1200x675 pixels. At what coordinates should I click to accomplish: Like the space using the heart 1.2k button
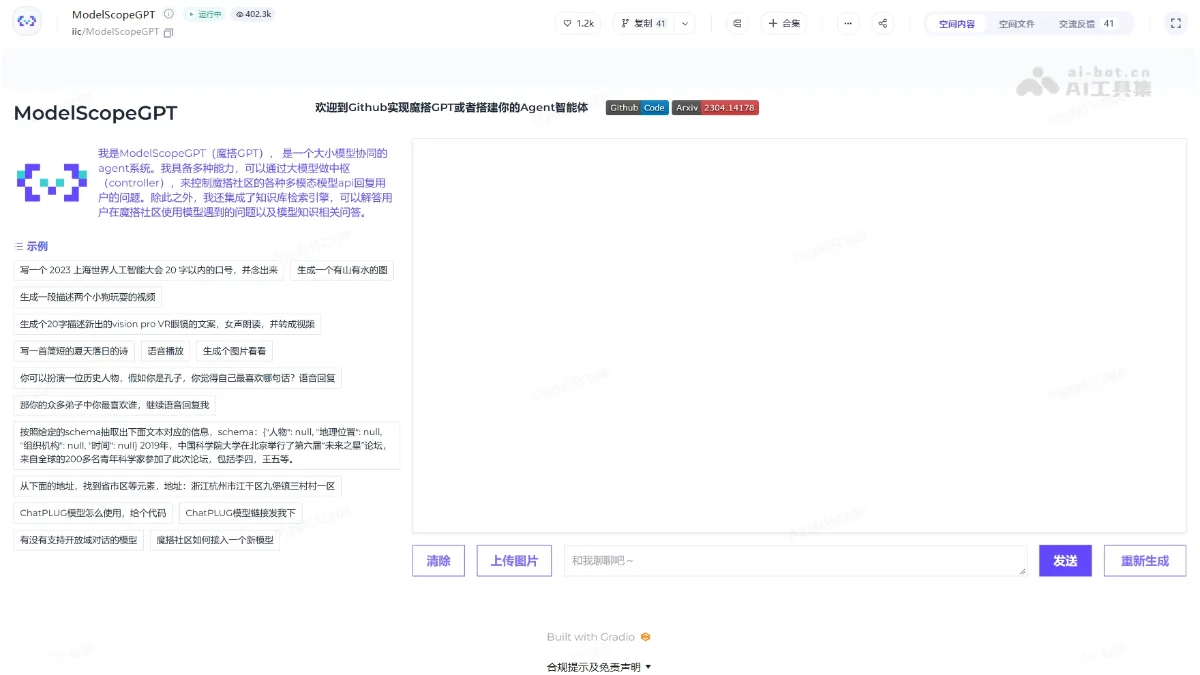pyautogui.click(x=578, y=23)
